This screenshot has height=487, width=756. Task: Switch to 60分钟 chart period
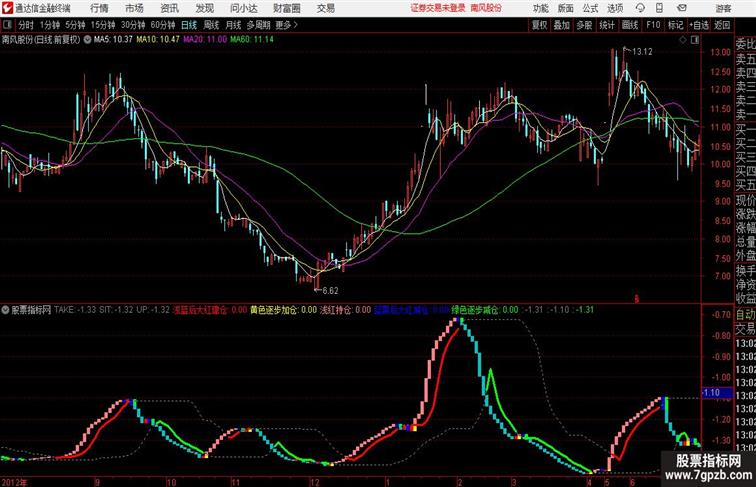(x=163, y=25)
